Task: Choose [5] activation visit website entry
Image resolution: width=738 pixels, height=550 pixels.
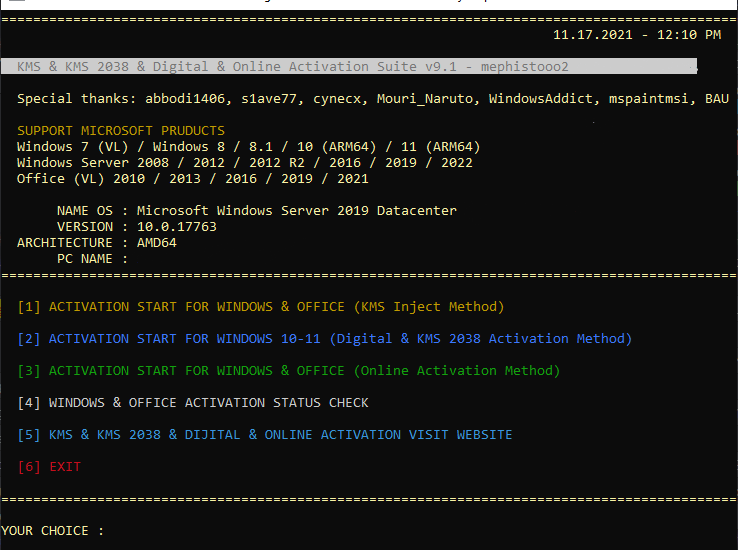Action: pos(265,435)
